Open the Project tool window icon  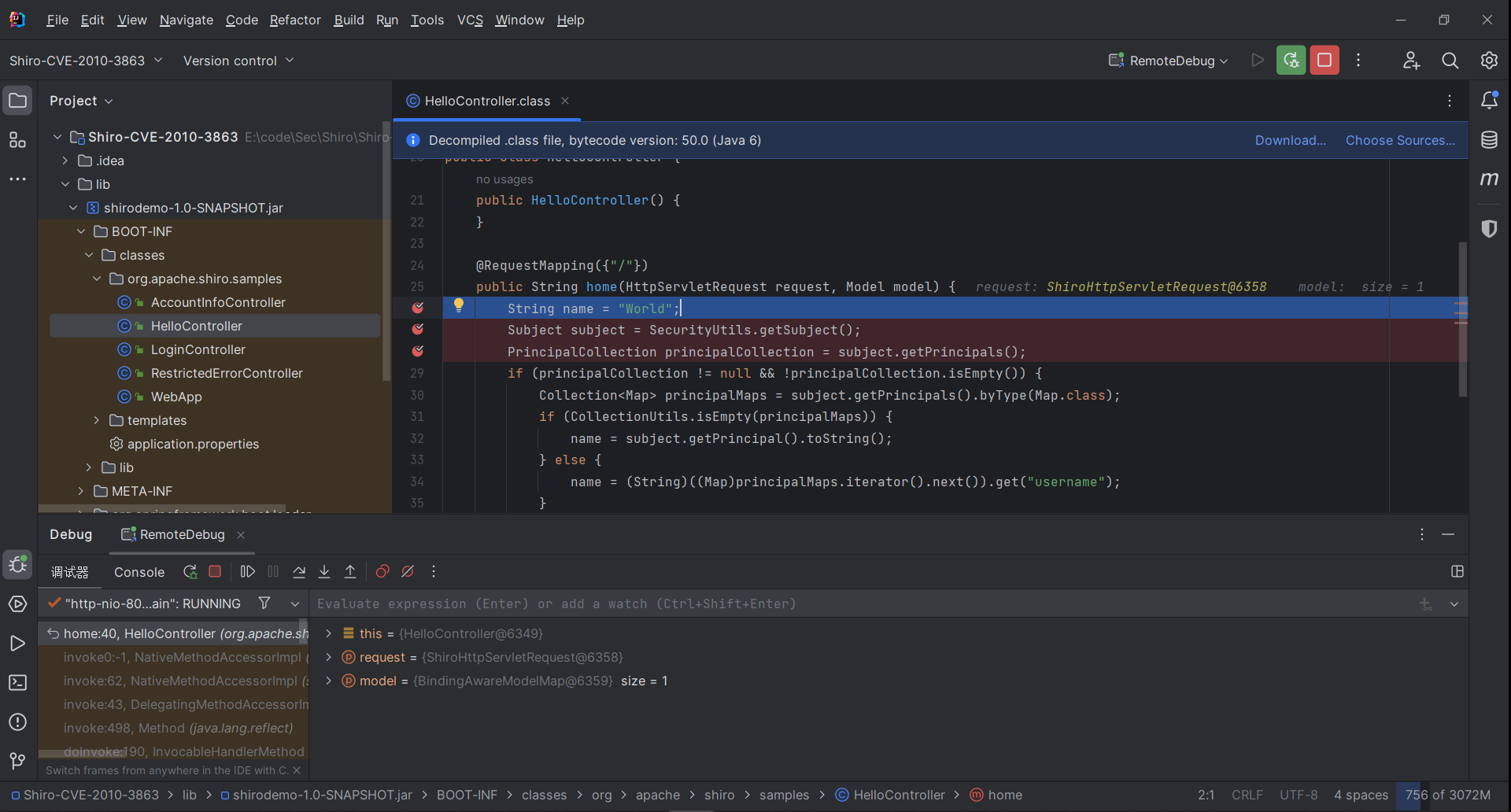pyautogui.click(x=17, y=101)
